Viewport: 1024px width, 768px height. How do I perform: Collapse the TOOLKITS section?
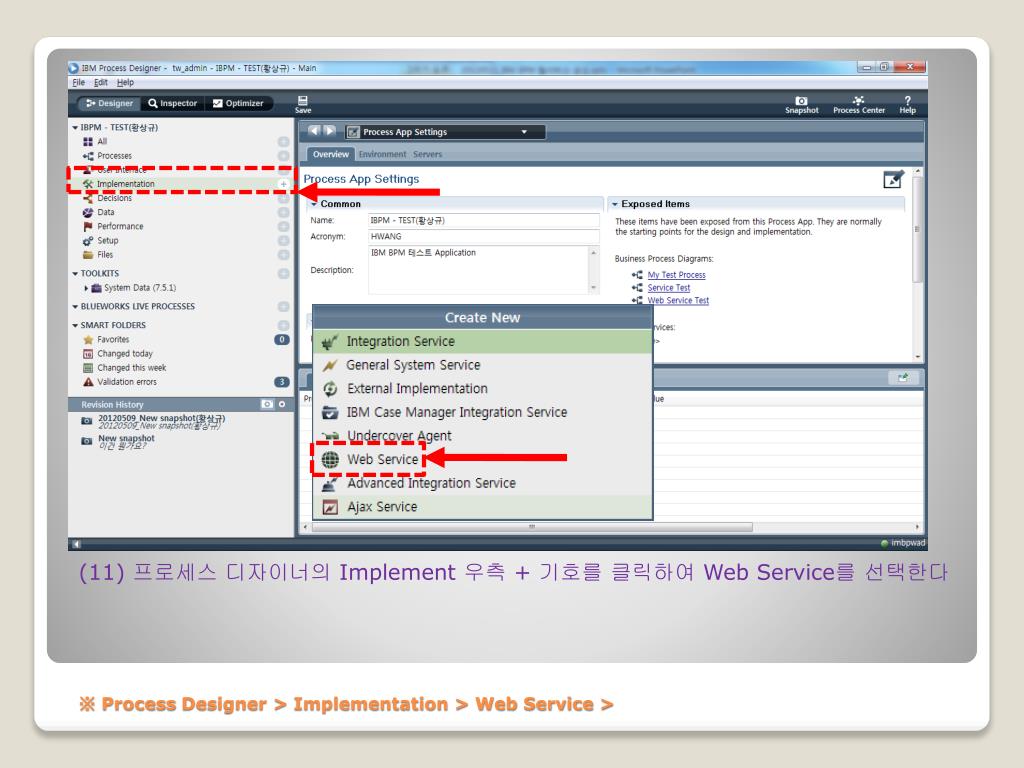coord(75,274)
